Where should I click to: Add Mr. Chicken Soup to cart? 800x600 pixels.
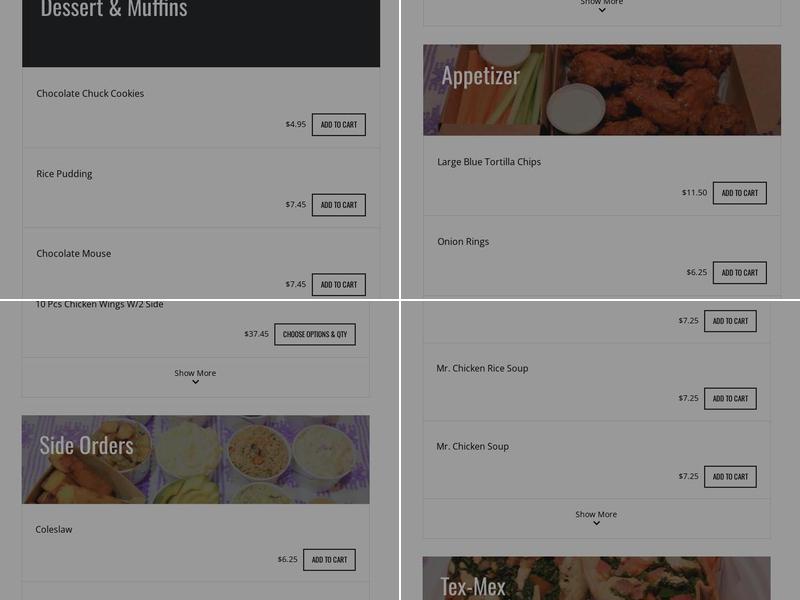point(730,477)
